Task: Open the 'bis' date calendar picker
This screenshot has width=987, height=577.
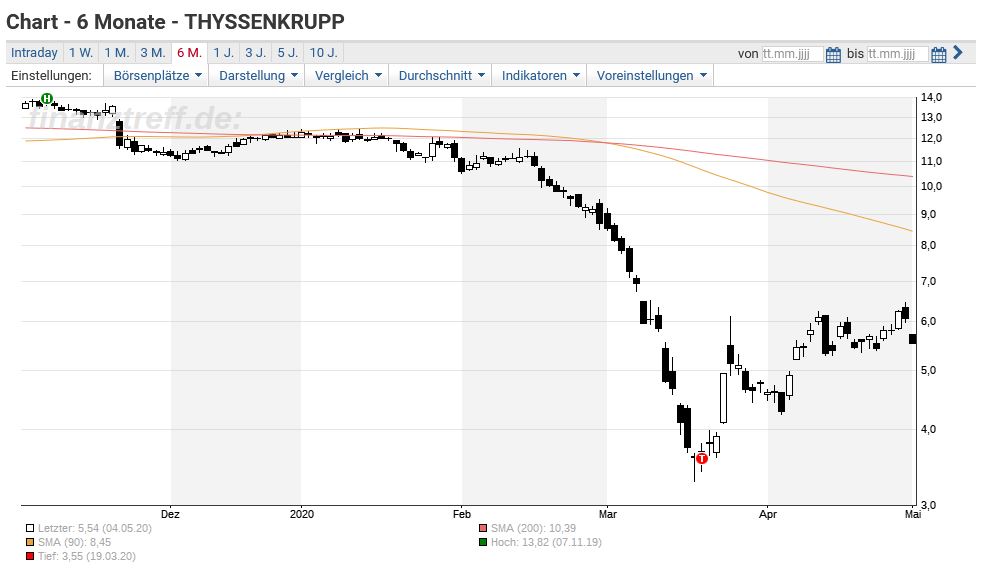Action: tap(939, 54)
